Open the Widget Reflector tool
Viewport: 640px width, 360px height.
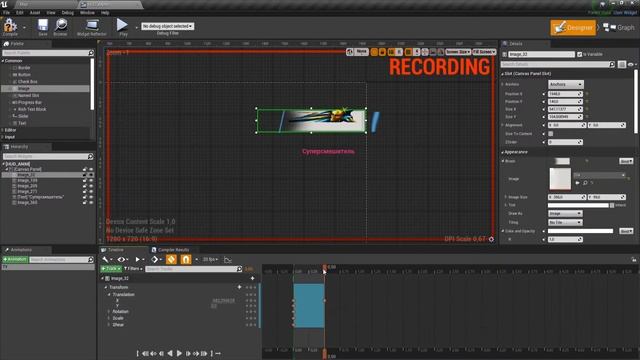(92, 27)
